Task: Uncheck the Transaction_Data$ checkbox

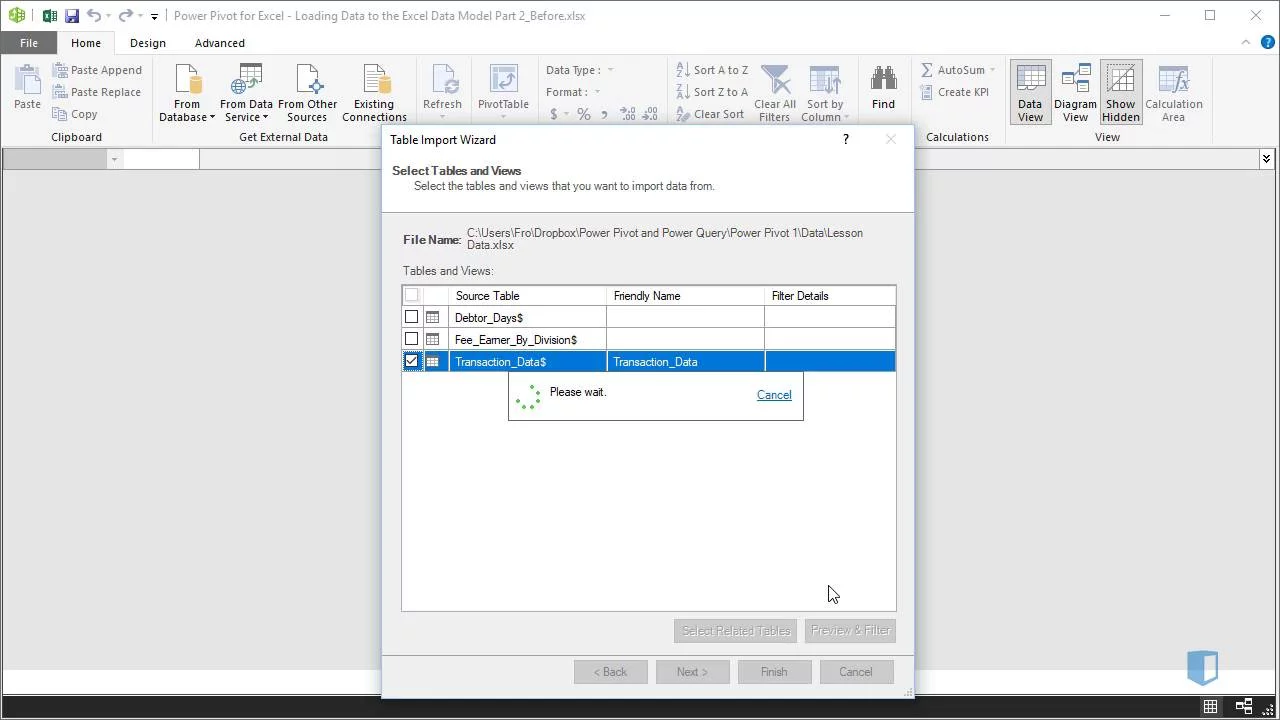Action: point(411,361)
